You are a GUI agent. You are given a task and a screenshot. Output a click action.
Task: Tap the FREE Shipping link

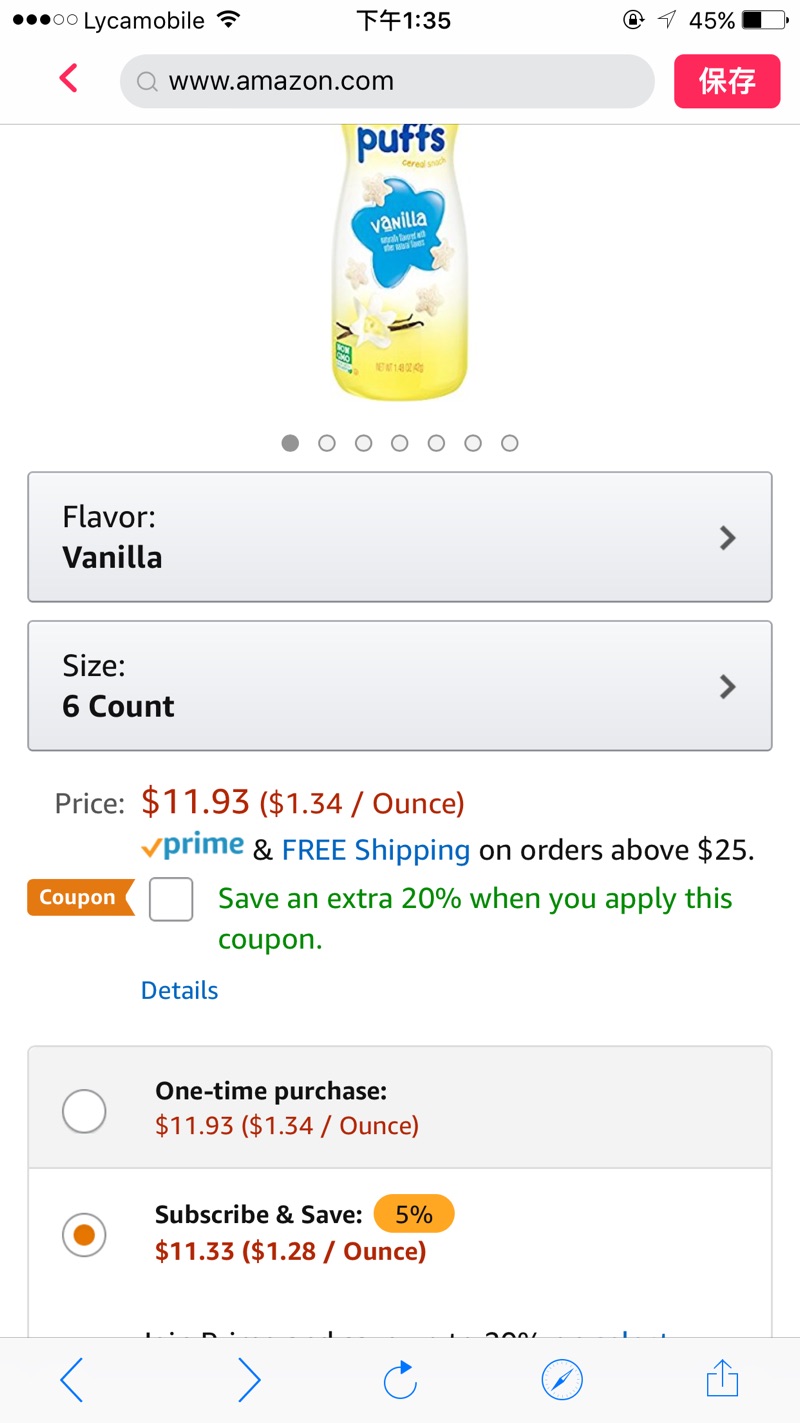click(376, 850)
